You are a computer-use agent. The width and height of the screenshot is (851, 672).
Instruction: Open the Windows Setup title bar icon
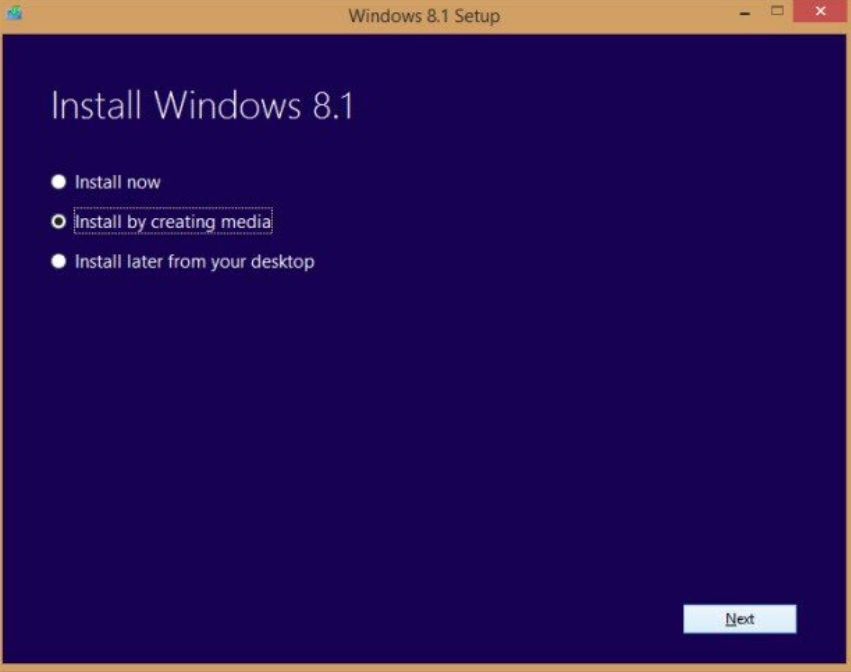click(x=14, y=13)
